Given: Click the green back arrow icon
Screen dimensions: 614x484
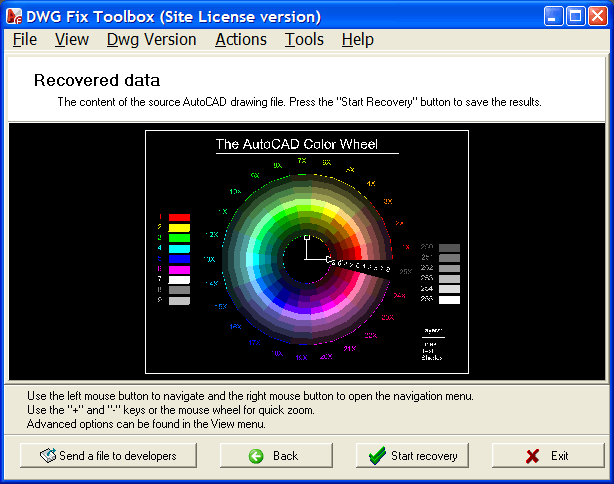Looking at the screenshot, I should [x=256, y=456].
